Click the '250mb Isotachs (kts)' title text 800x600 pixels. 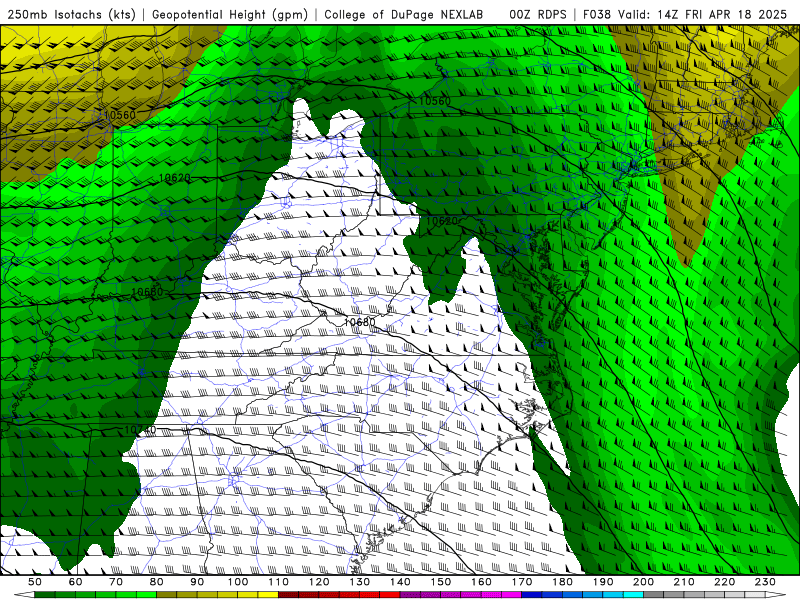point(71,14)
